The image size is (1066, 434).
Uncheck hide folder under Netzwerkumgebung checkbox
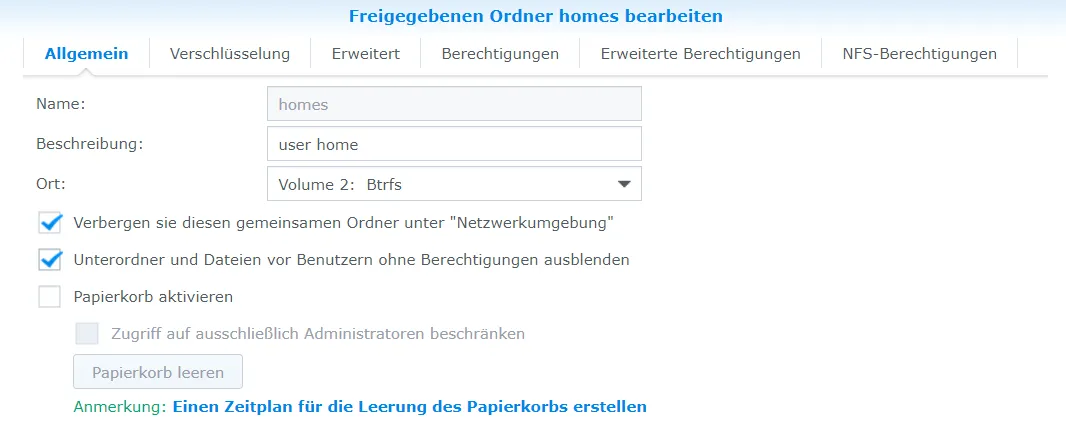pyautogui.click(x=50, y=223)
